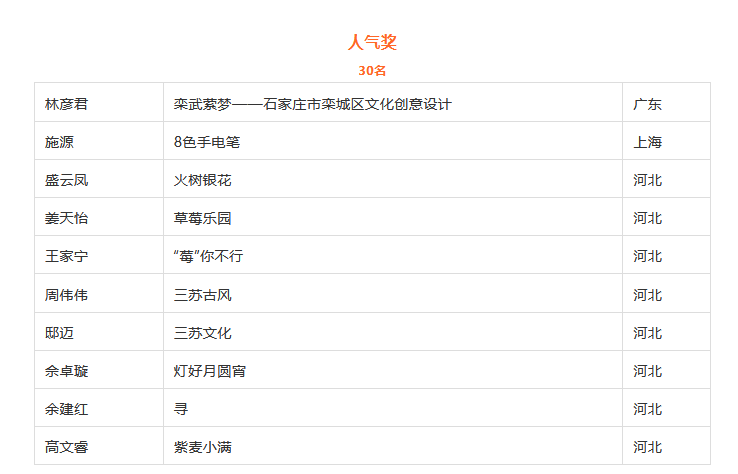Click the "莓"你不行 work title
This screenshot has width=738, height=474.
tap(209, 257)
